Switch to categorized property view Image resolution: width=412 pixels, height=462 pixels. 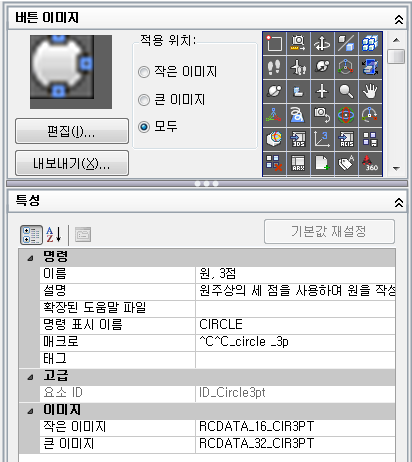tap(31, 235)
